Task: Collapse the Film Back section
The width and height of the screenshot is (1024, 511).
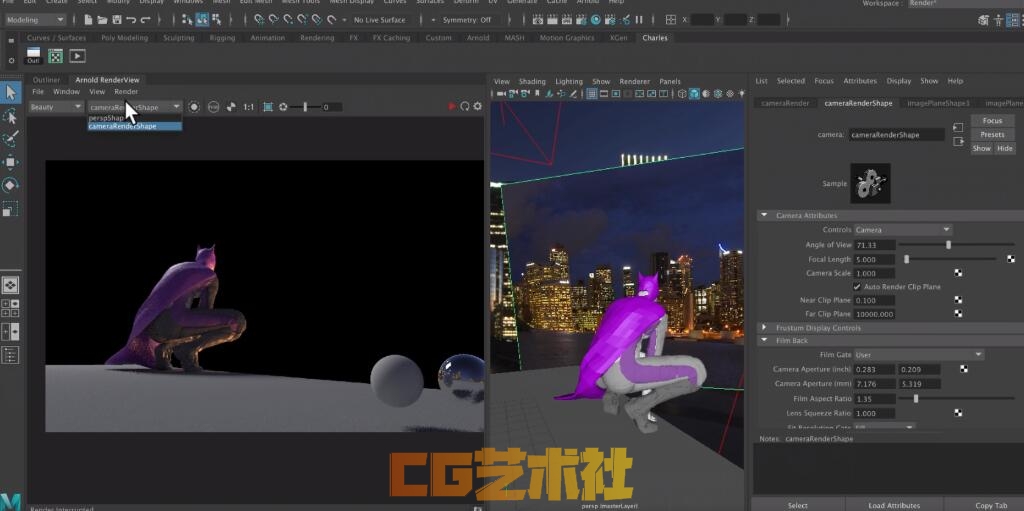Action: tap(764, 340)
